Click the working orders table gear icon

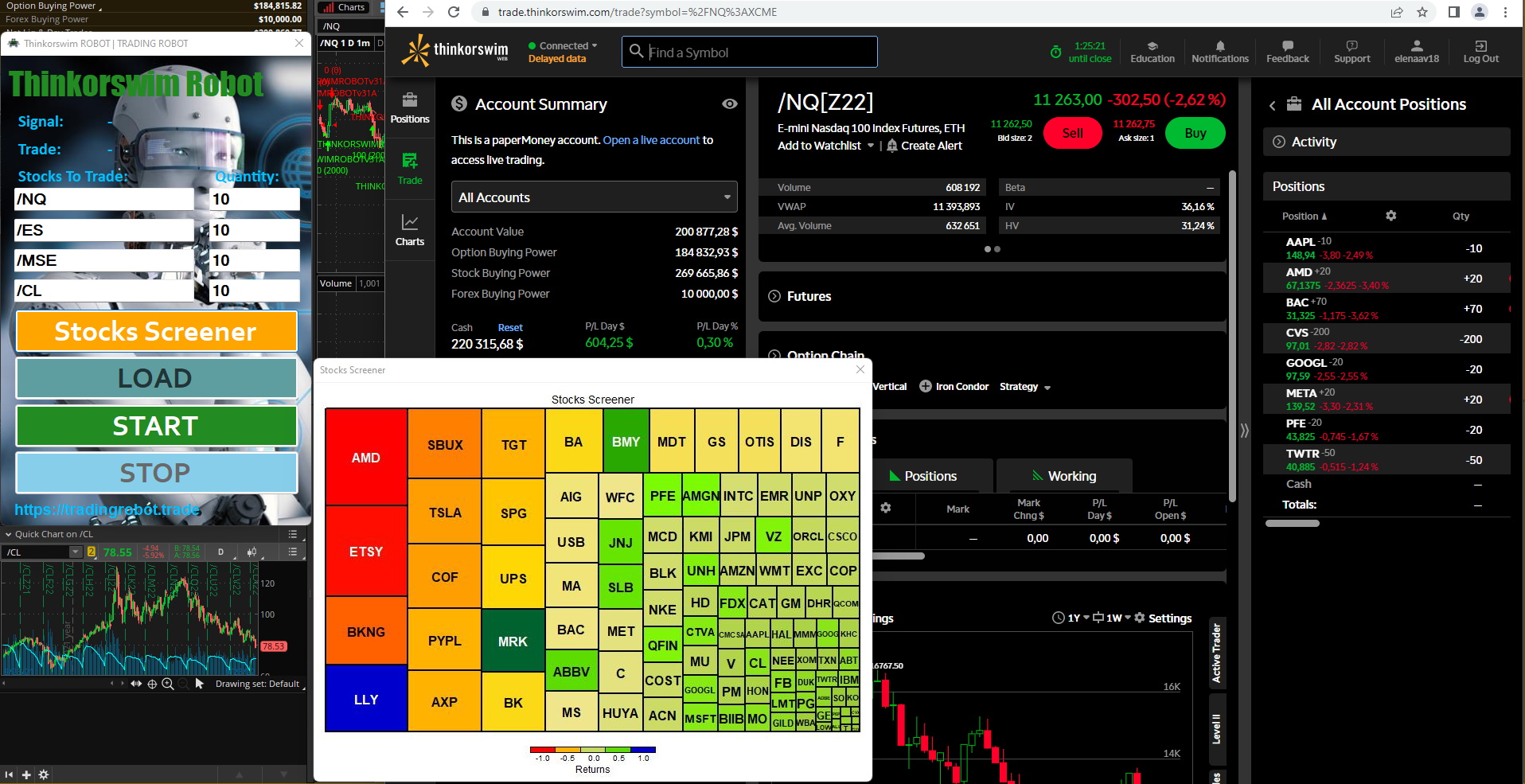pos(885,508)
